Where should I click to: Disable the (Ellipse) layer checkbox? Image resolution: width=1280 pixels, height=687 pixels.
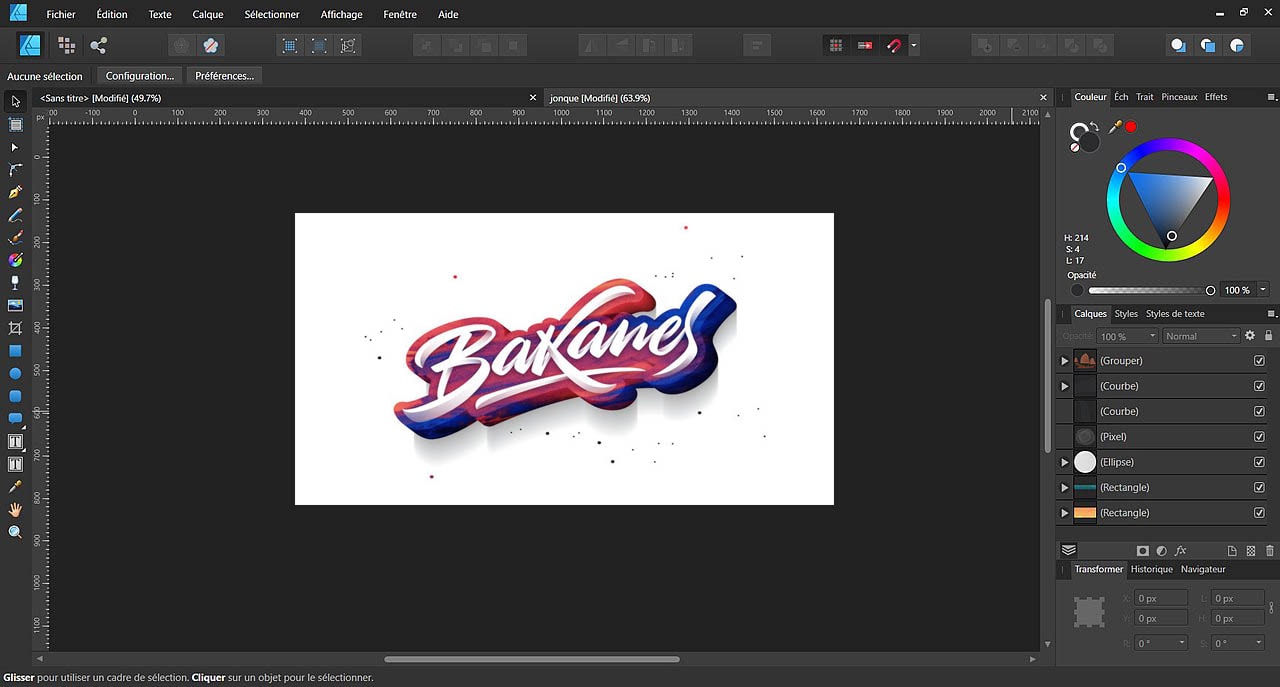(x=1260, y=461)
